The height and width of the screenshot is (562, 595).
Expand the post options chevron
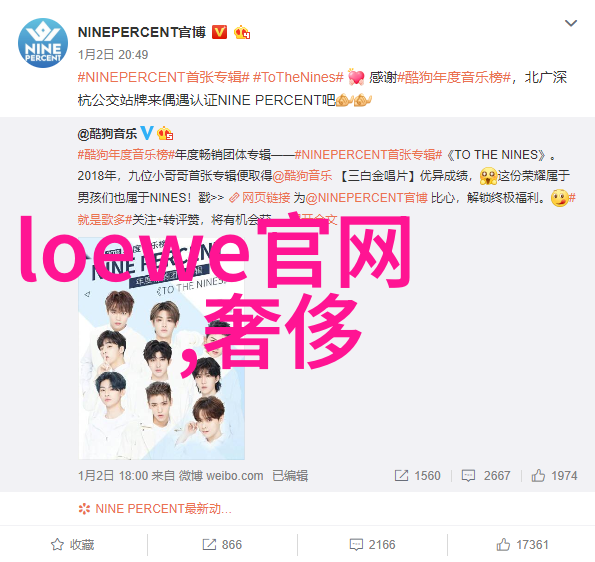pos(571,24)
